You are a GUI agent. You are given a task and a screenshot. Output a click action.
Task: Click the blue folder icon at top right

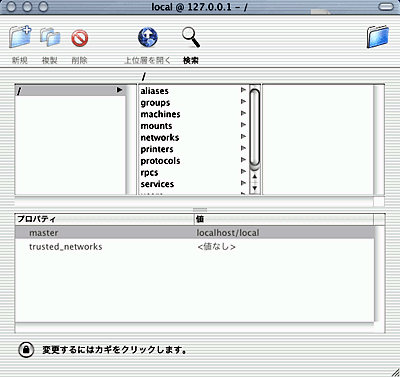click(x=378, y=37)
